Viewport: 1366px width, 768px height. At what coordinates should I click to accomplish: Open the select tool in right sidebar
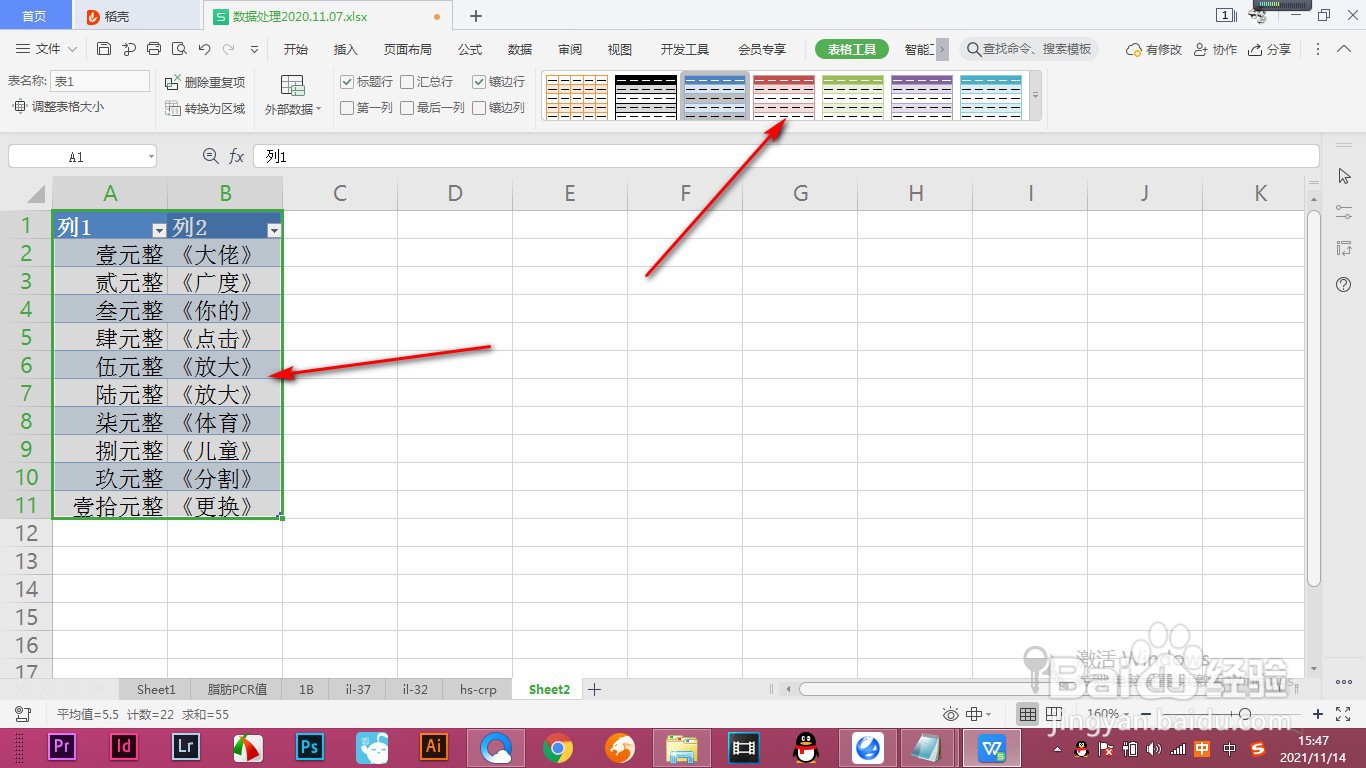coord(1344,176)
